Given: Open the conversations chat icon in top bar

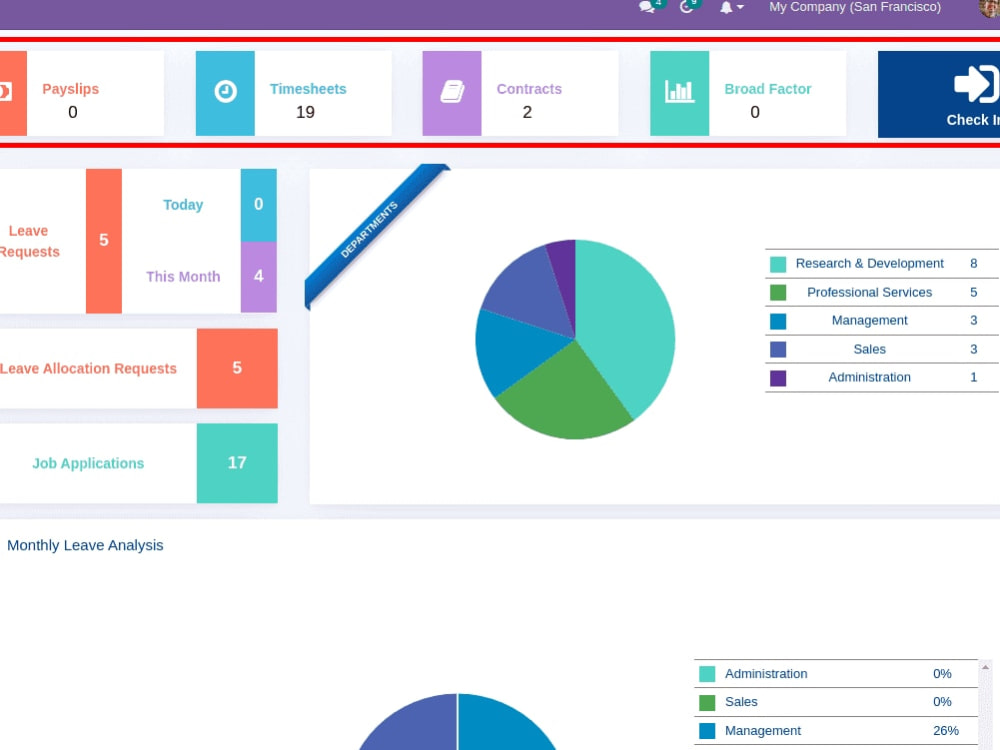Looking at the screenshot, I should [x=647, y=7].
